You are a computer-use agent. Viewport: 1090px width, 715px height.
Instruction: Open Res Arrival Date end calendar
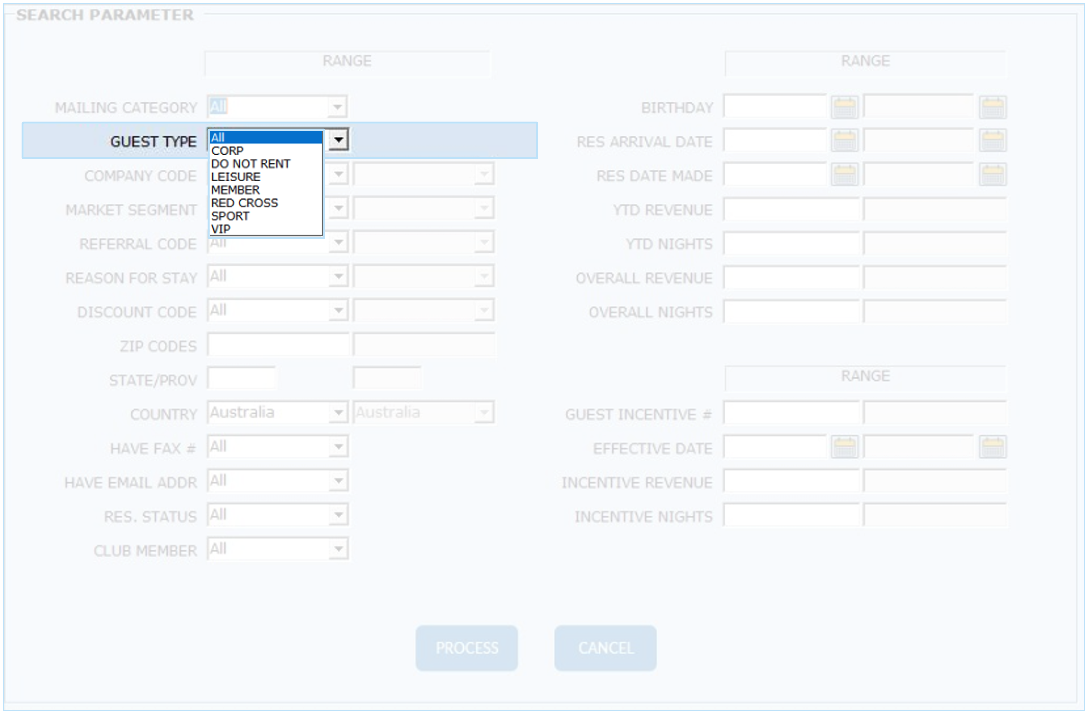click(992, 141)
